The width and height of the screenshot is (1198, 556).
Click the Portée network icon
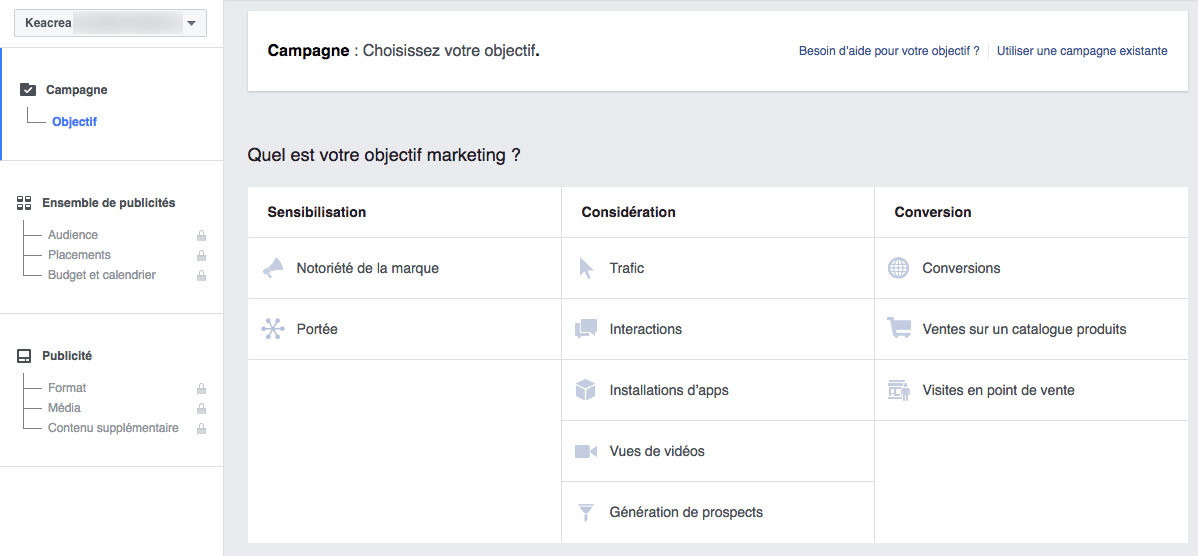[273, 329]
